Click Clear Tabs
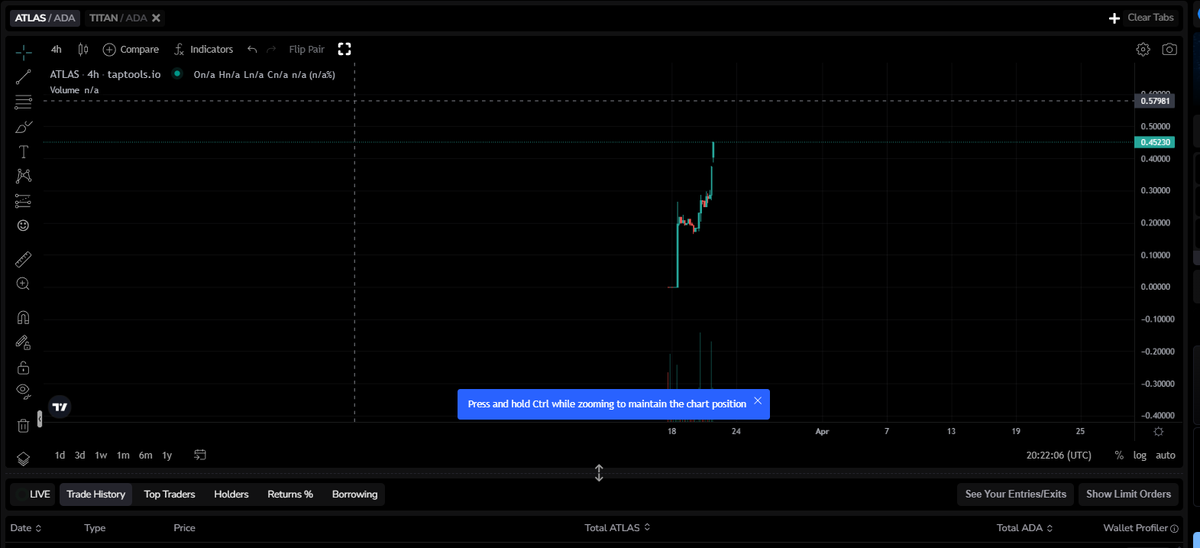The width and height of the screenshot is (1200, 548). coord(1150,17)
